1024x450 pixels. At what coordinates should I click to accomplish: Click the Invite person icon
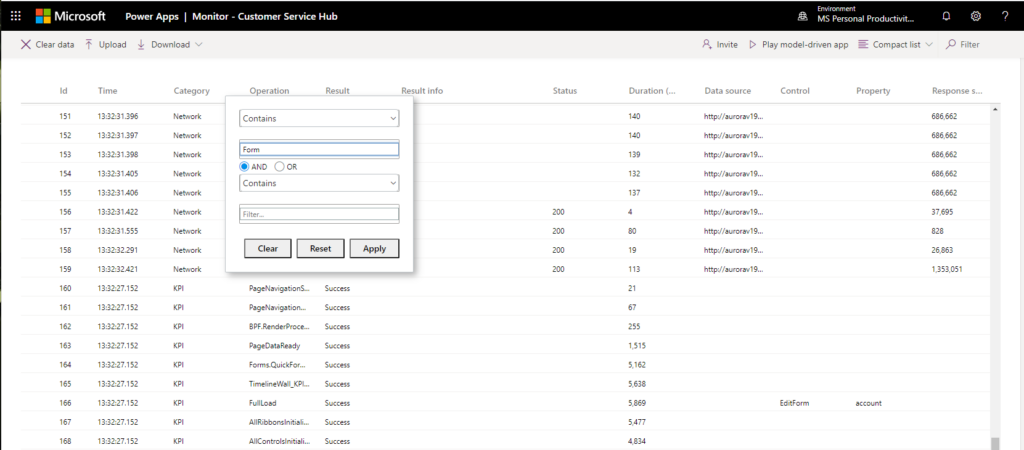click(x=707, y=45)
